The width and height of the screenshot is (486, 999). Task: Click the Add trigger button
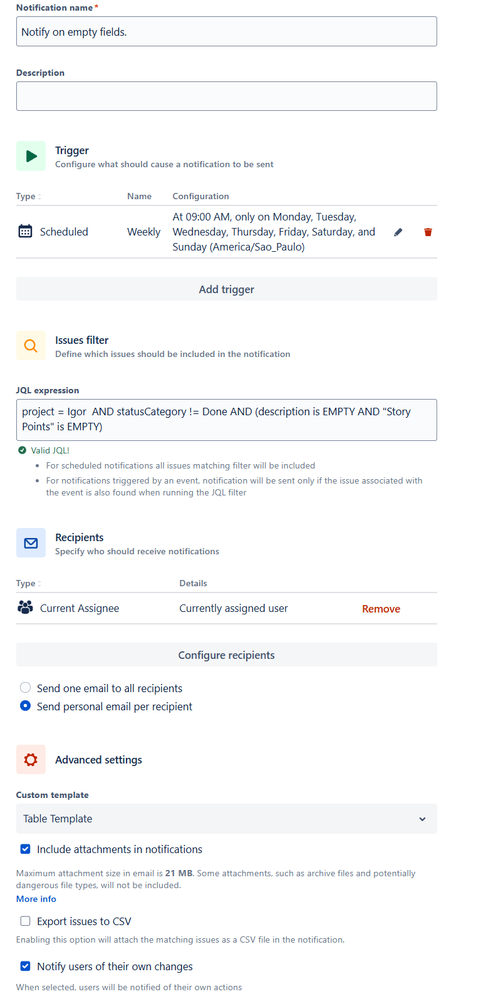(x=226, y=289)
